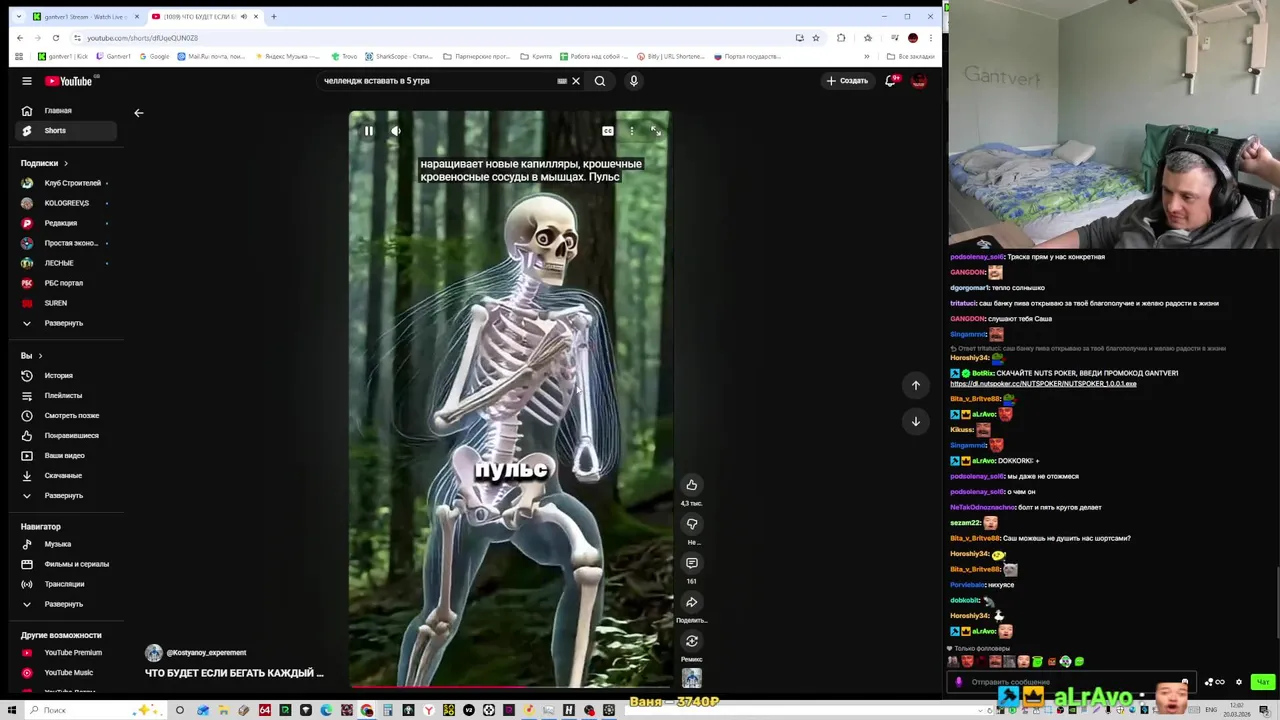Image resolution: width=1280 pixels, height=720 pixels.
Task: Open YouTube Music in the sidebar
Action: click(x=65, y=673)
